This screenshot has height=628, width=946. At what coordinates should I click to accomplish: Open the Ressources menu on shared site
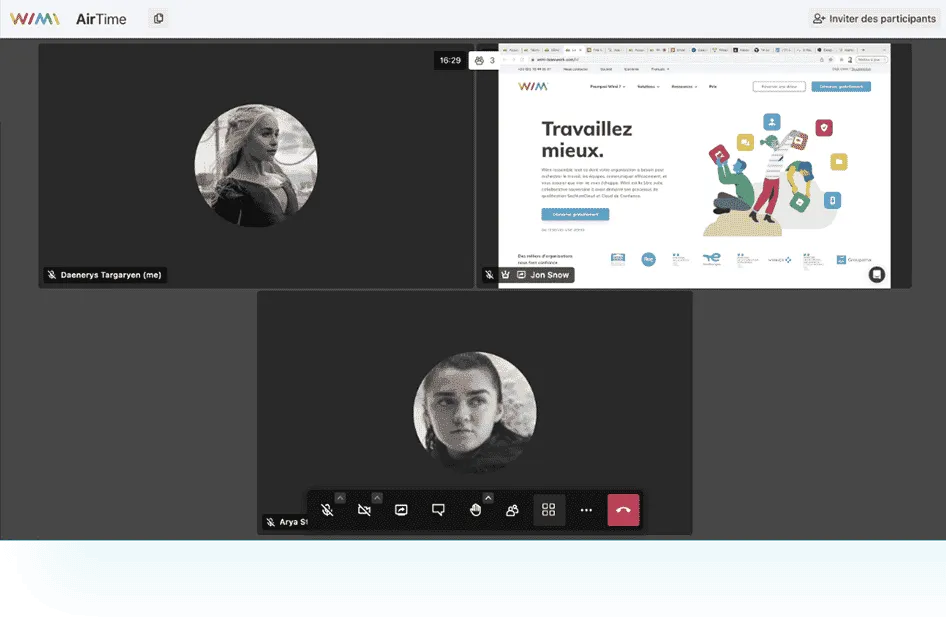(x=684, y=87)
